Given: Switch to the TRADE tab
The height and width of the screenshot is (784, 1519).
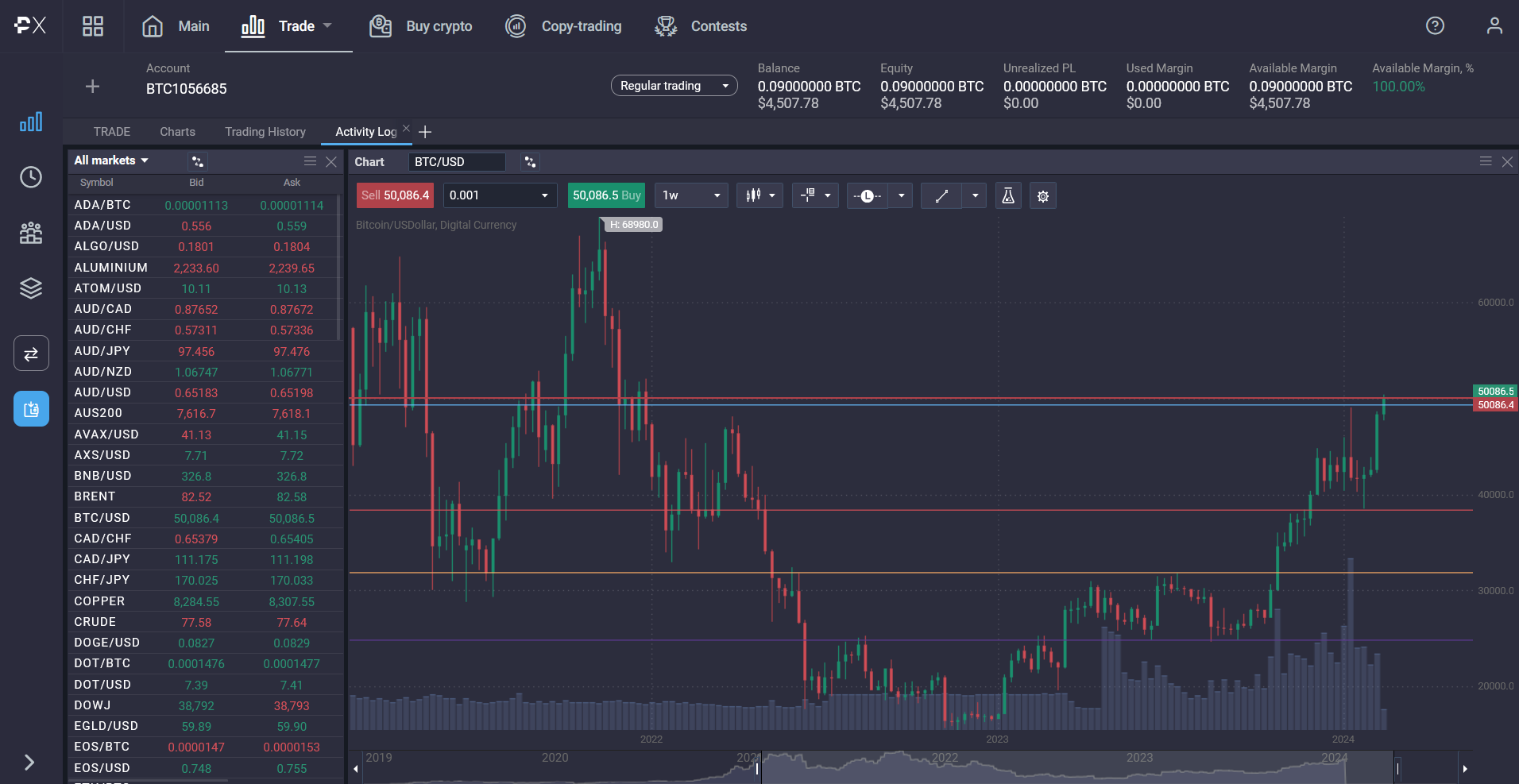Looking at the screenshot, I should [x=112, y=132].
